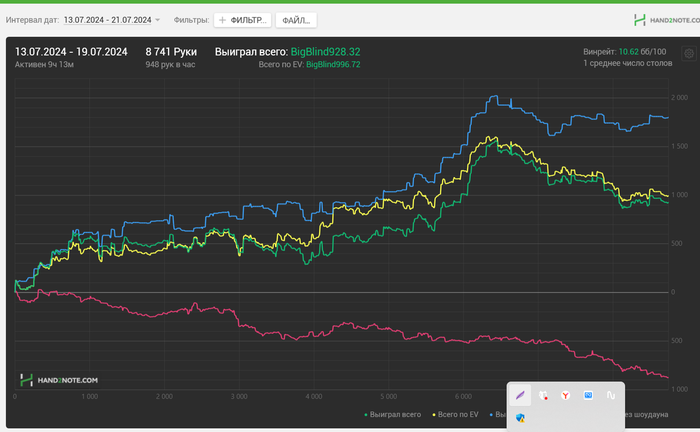
Task: Click the BigBlind996.72 EV value
Action: tap(333, 65)
